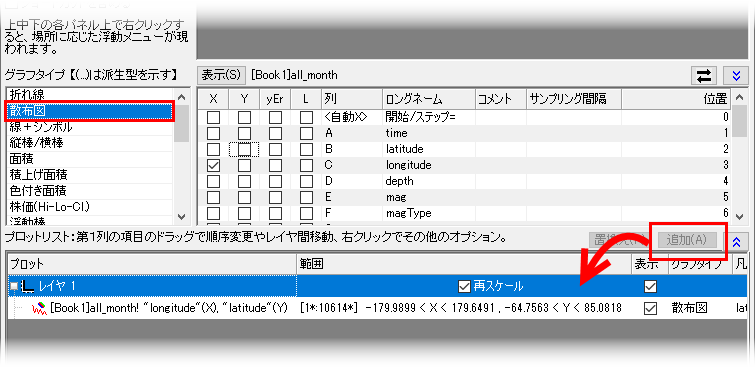This screenshot has height=368, width=755.
Task: Check Y box for depth row
Action: pyautogui.click(x=245, y=182)
